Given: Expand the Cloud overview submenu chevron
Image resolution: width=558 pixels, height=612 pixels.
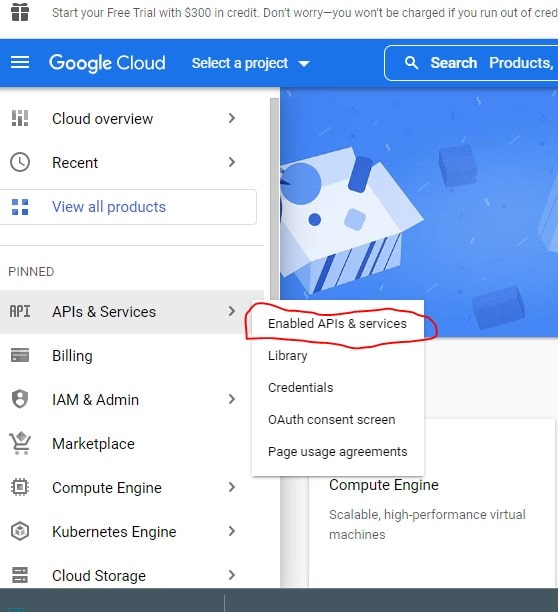Looking at the screenshot, I should pyautogui.click(x=232, y=118).
